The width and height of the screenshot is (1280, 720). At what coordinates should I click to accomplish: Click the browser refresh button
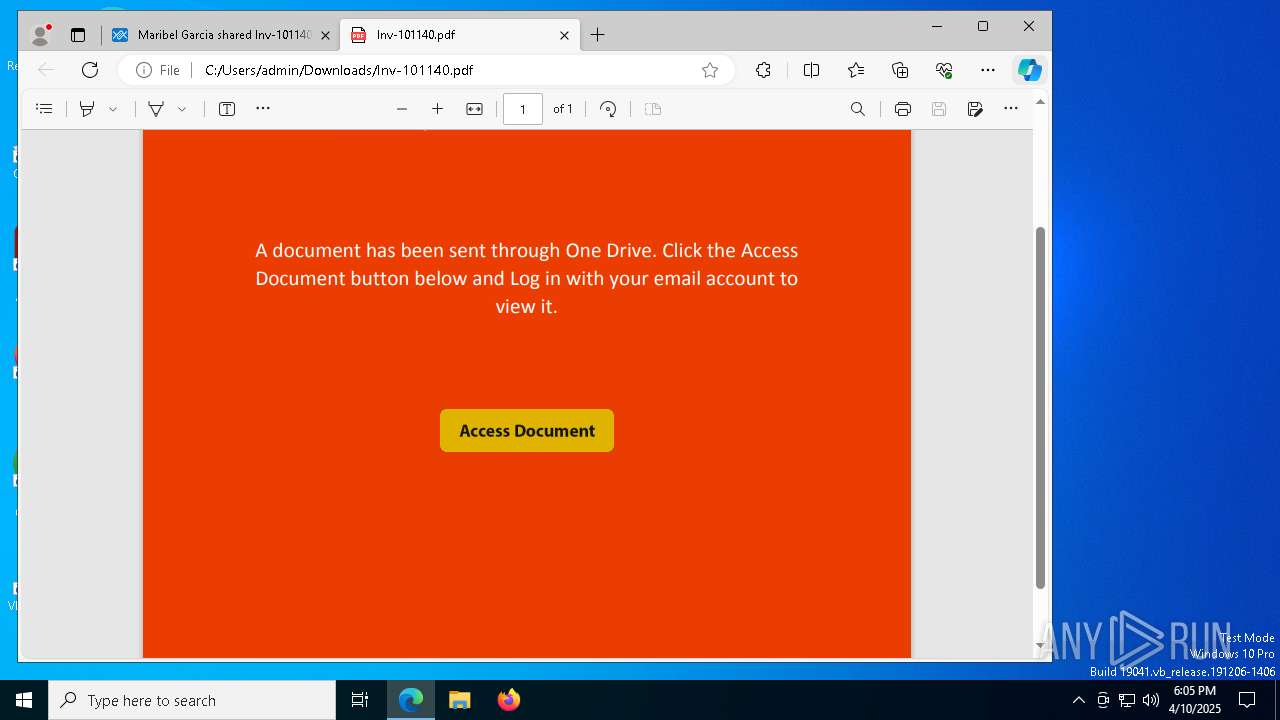pos(90,70)
